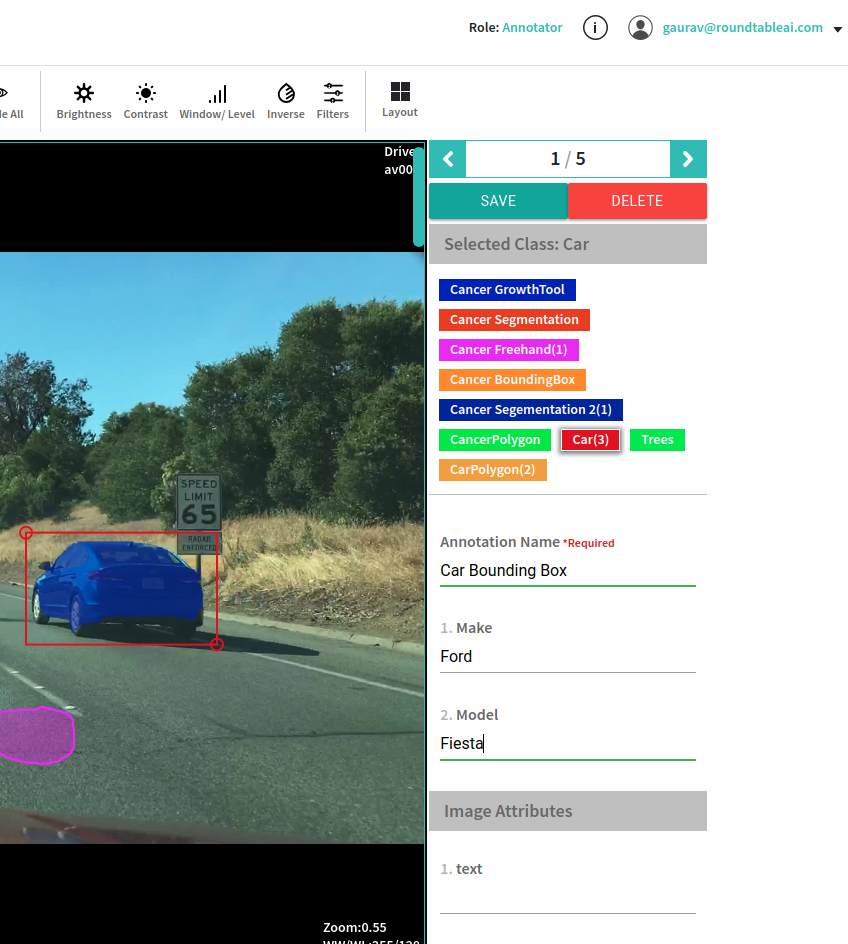Open the Filters tool
Image resolution: width=848 pixels, height=944 pixels.
click(333, 101)
